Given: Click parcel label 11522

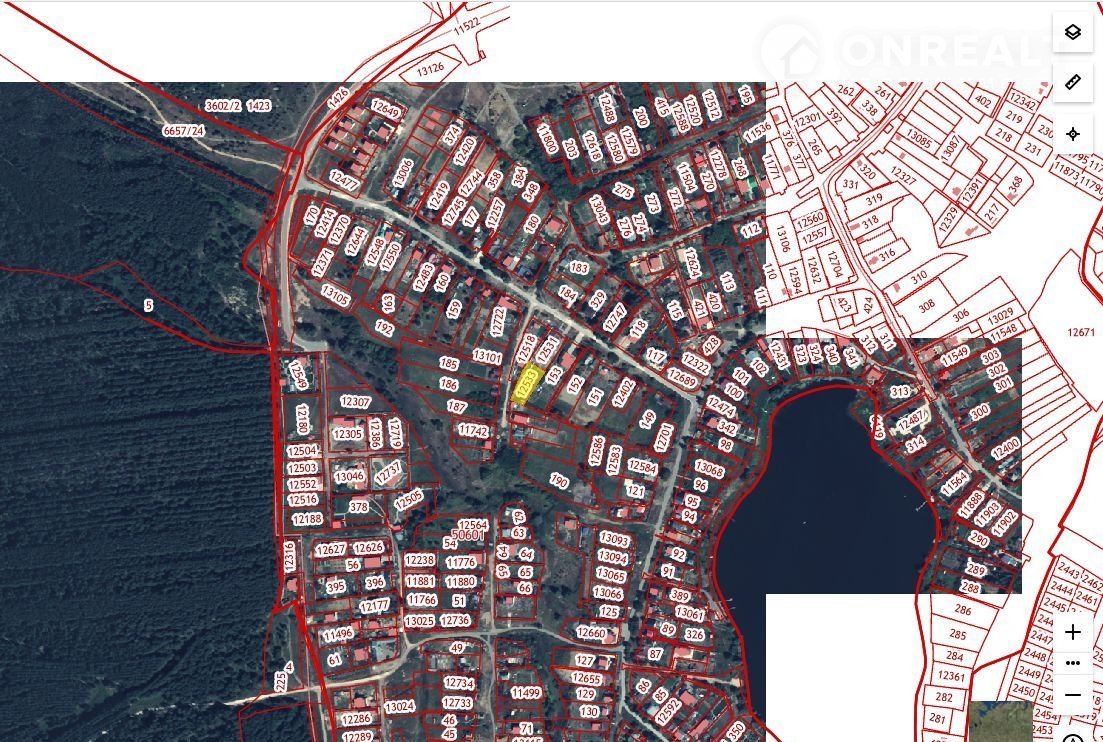Looking at the screenshot, I should (466, 23).
